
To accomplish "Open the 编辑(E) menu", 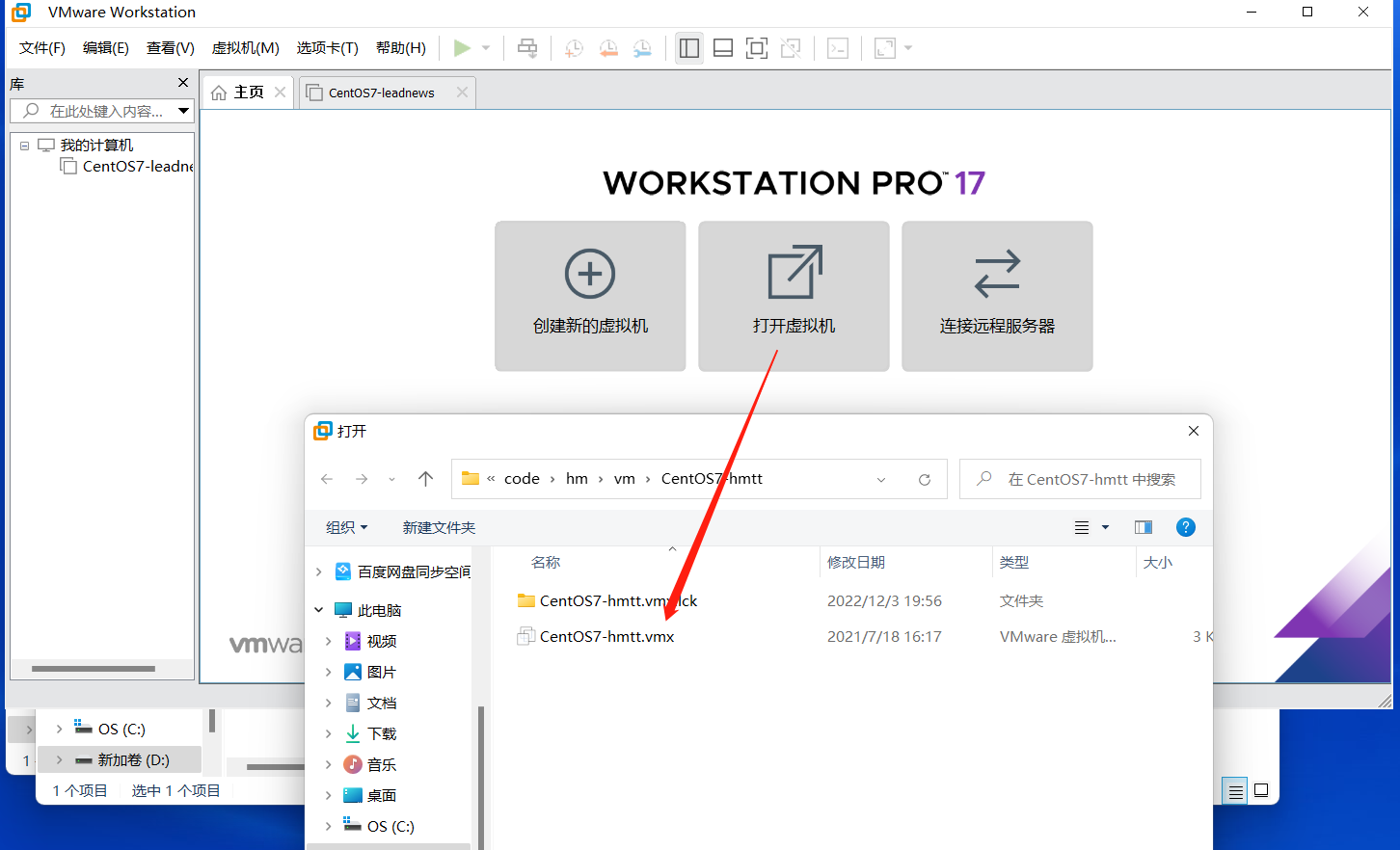I will point(106,48).
